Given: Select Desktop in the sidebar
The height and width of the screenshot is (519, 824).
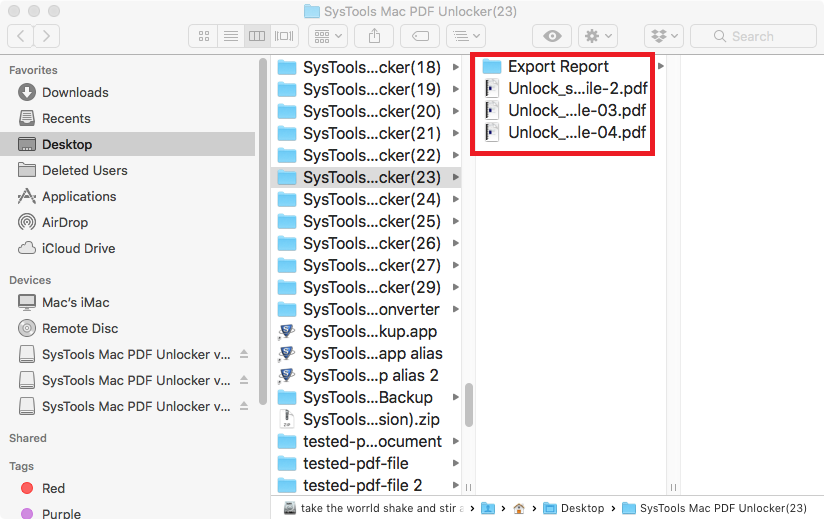Looking at the screenshot, I should click(127, 144).
